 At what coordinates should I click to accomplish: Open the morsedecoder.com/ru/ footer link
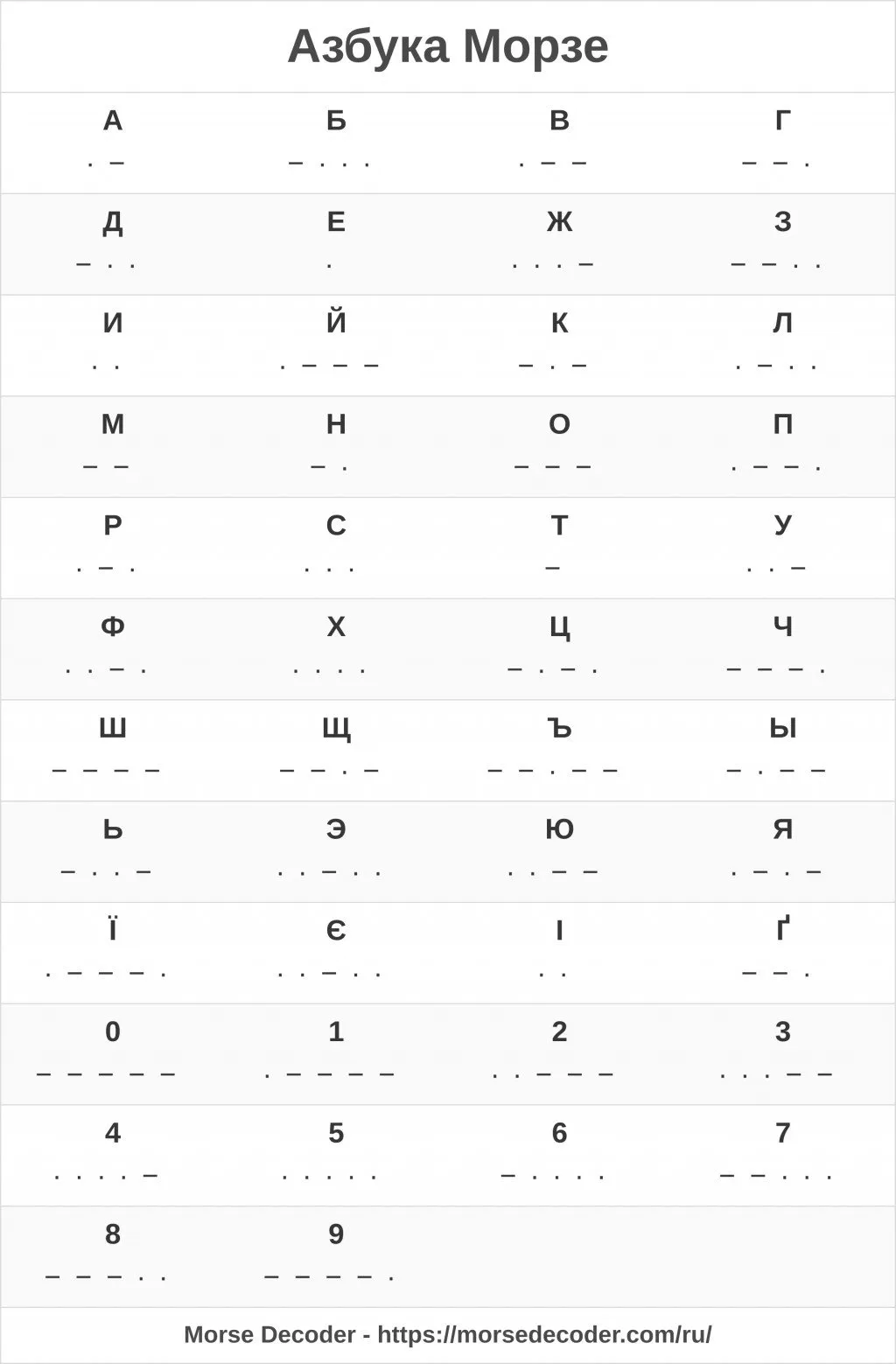(544, 1335)
